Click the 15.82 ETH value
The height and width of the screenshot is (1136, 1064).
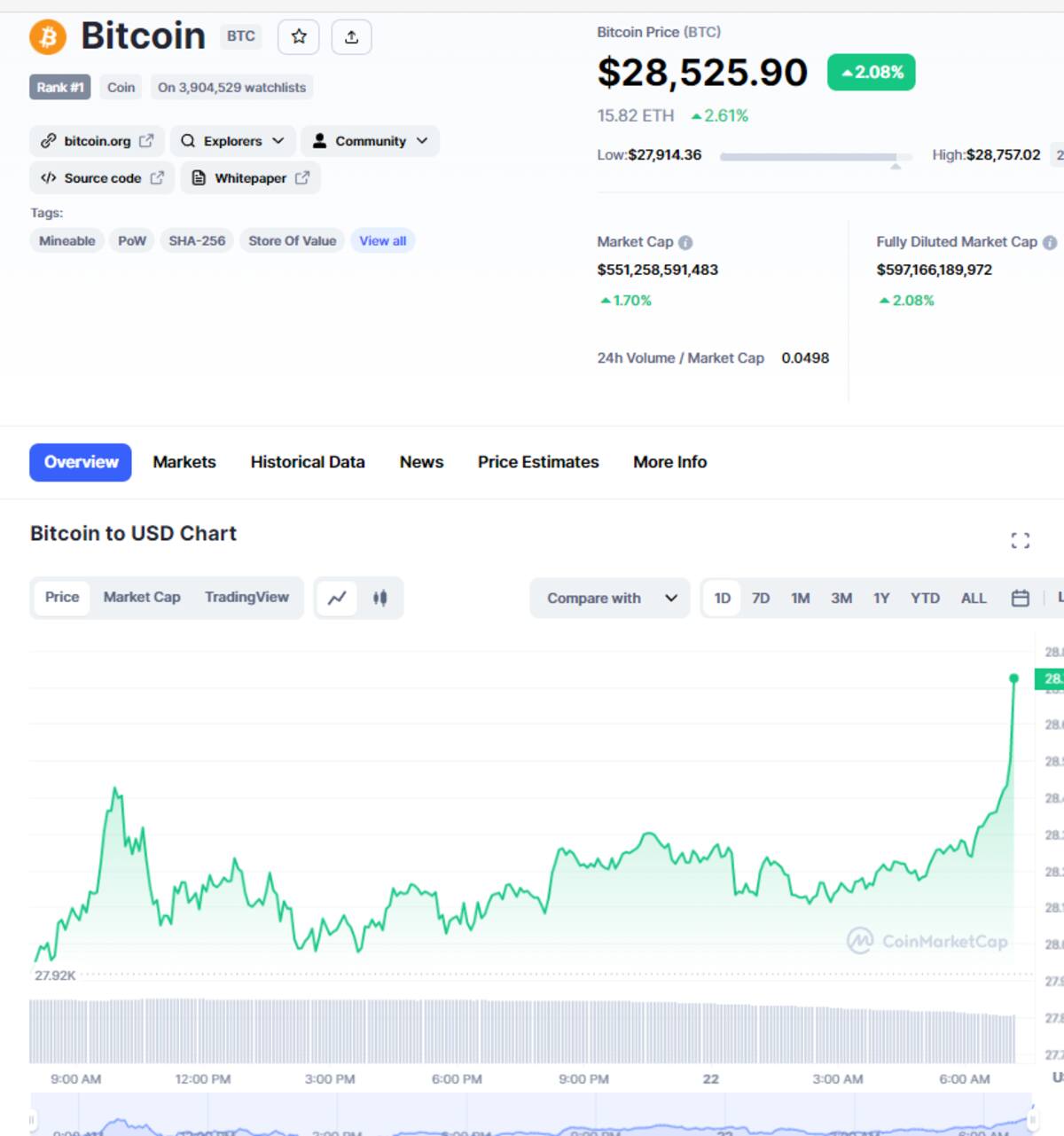(636, 116)
